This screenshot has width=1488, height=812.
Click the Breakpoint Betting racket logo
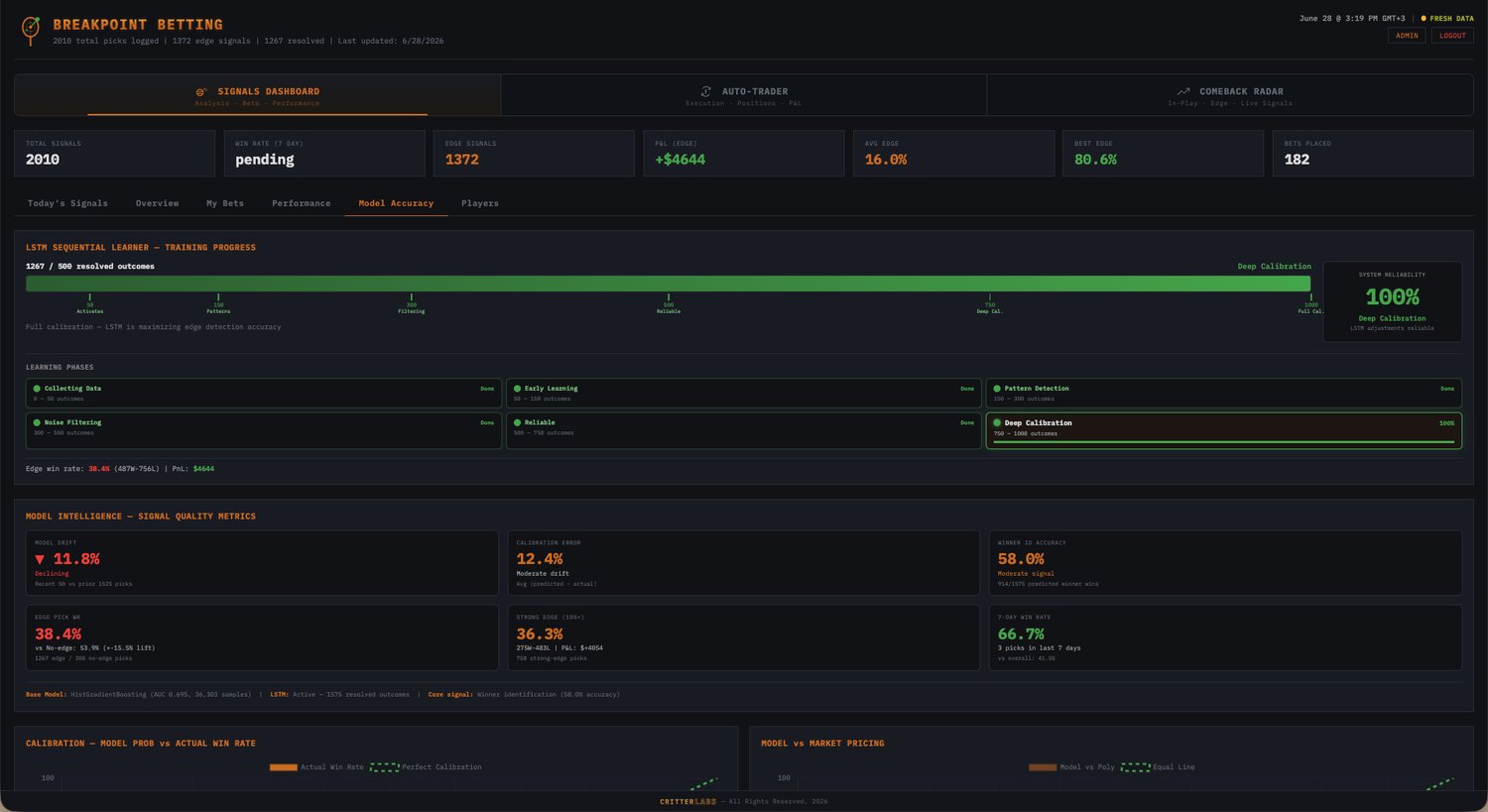tap(31, 30)
